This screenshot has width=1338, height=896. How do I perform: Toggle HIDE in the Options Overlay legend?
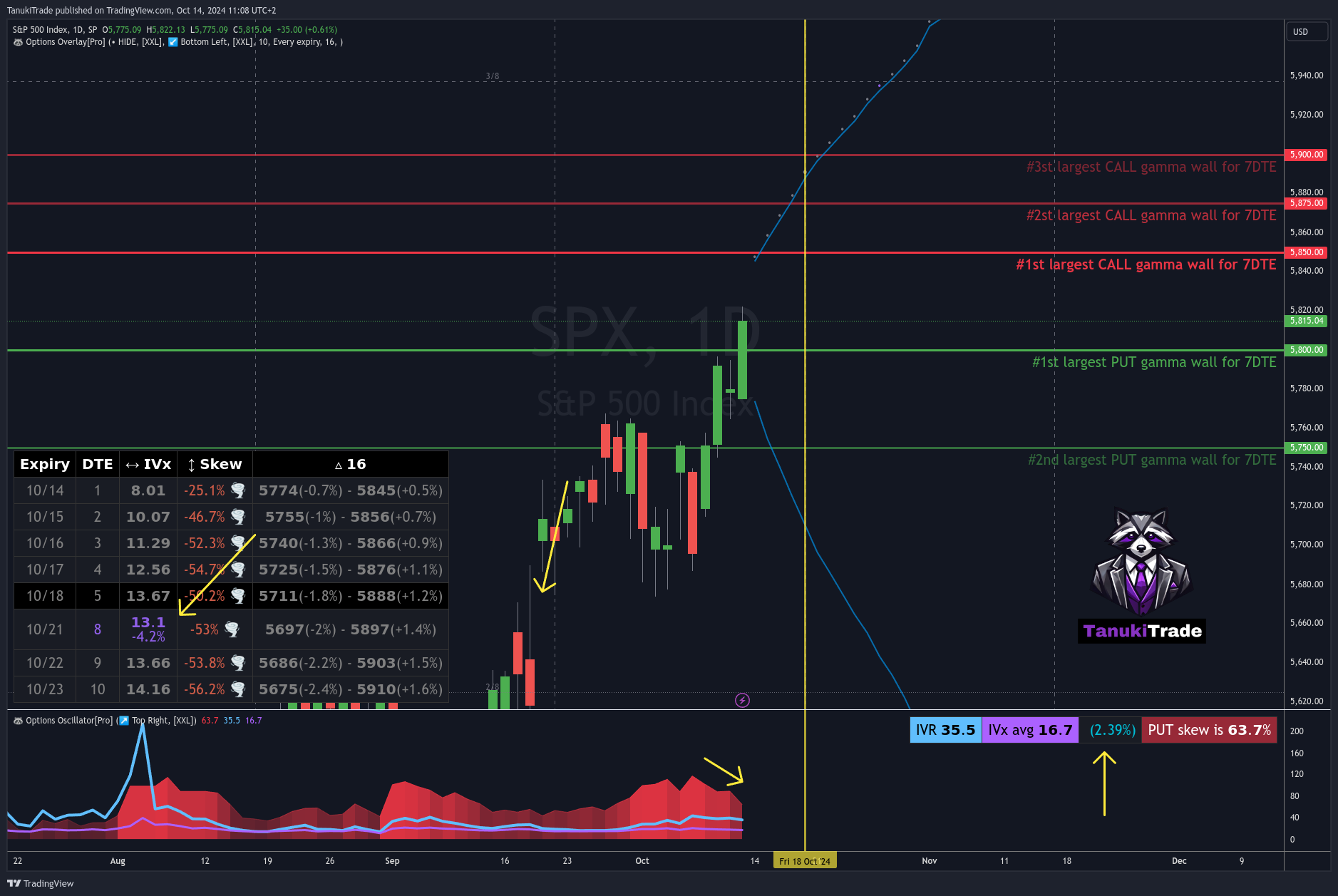click(x=127, y=42)
